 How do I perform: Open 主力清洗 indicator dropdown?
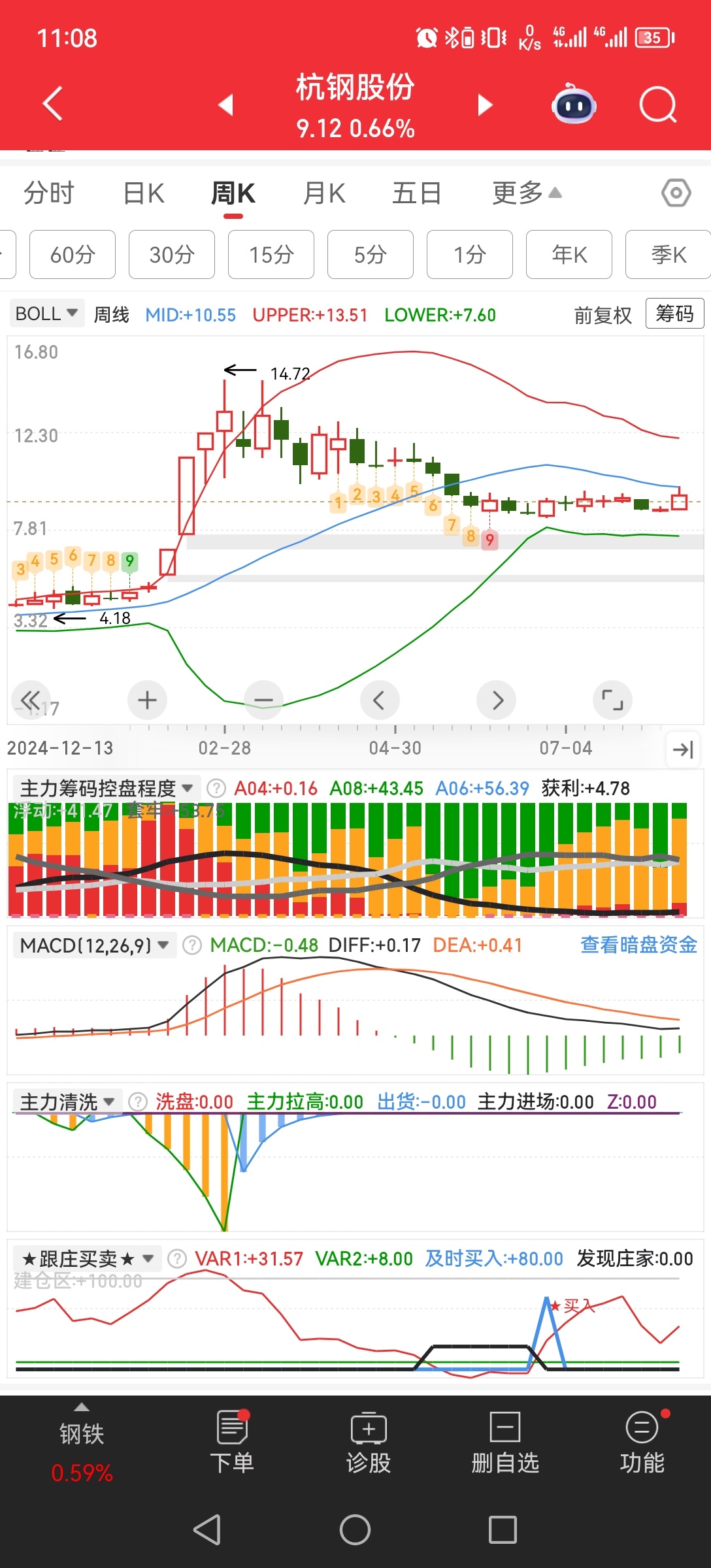(x=67, y=1102)
